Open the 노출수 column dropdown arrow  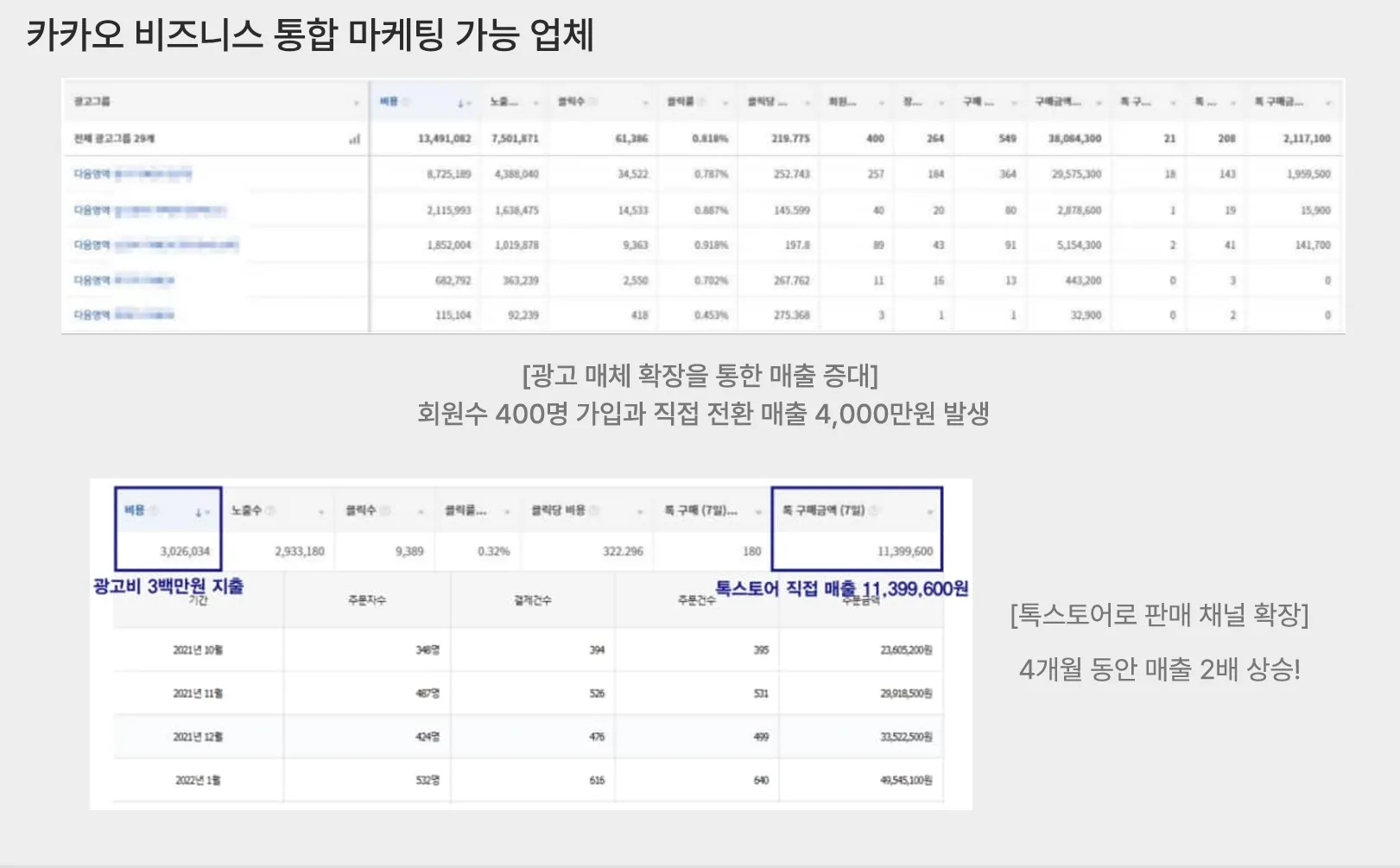320,512
